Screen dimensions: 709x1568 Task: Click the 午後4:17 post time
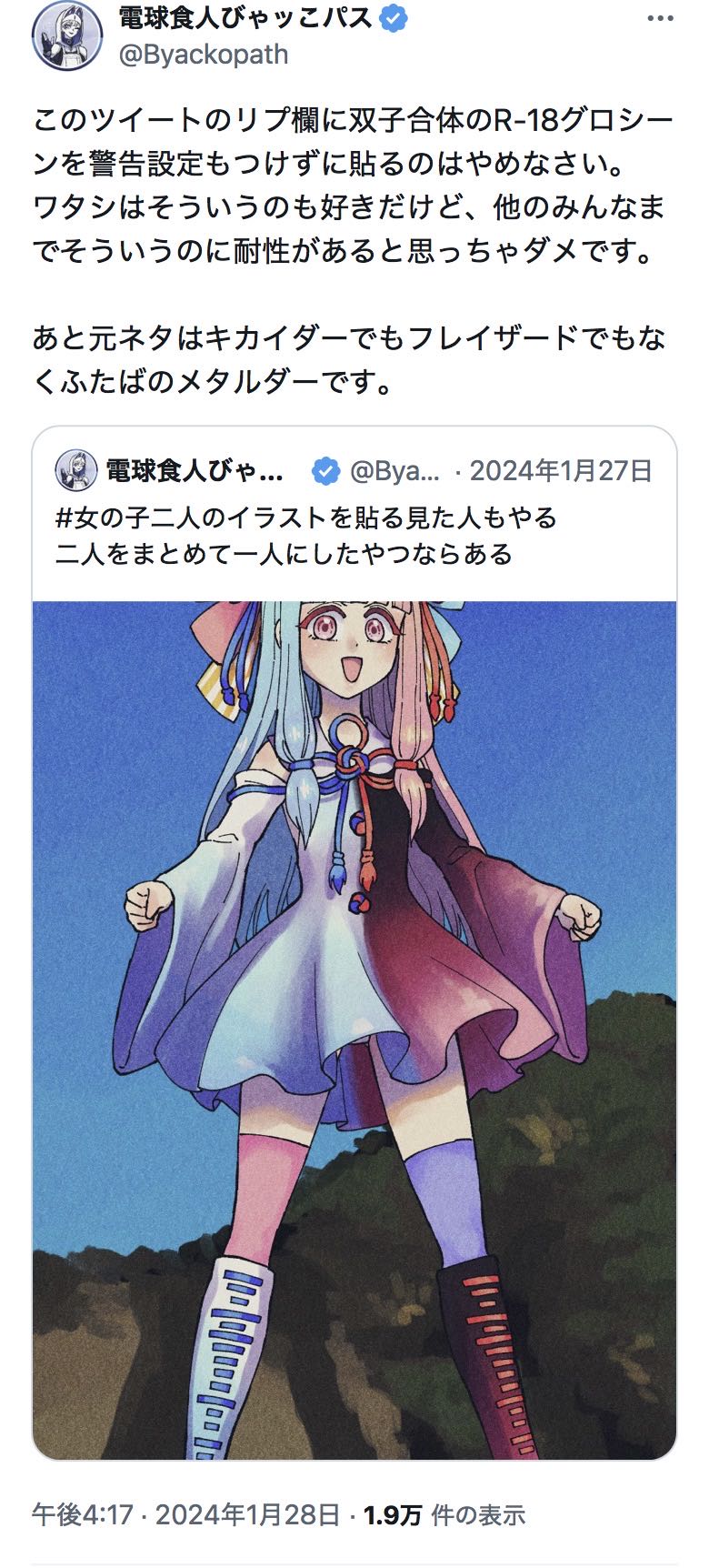(x=83, y=1514)
